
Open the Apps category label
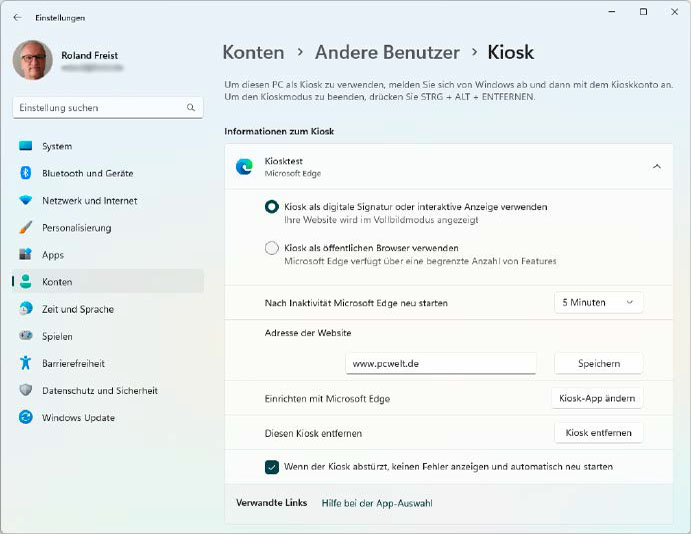[x=53, y=255]
